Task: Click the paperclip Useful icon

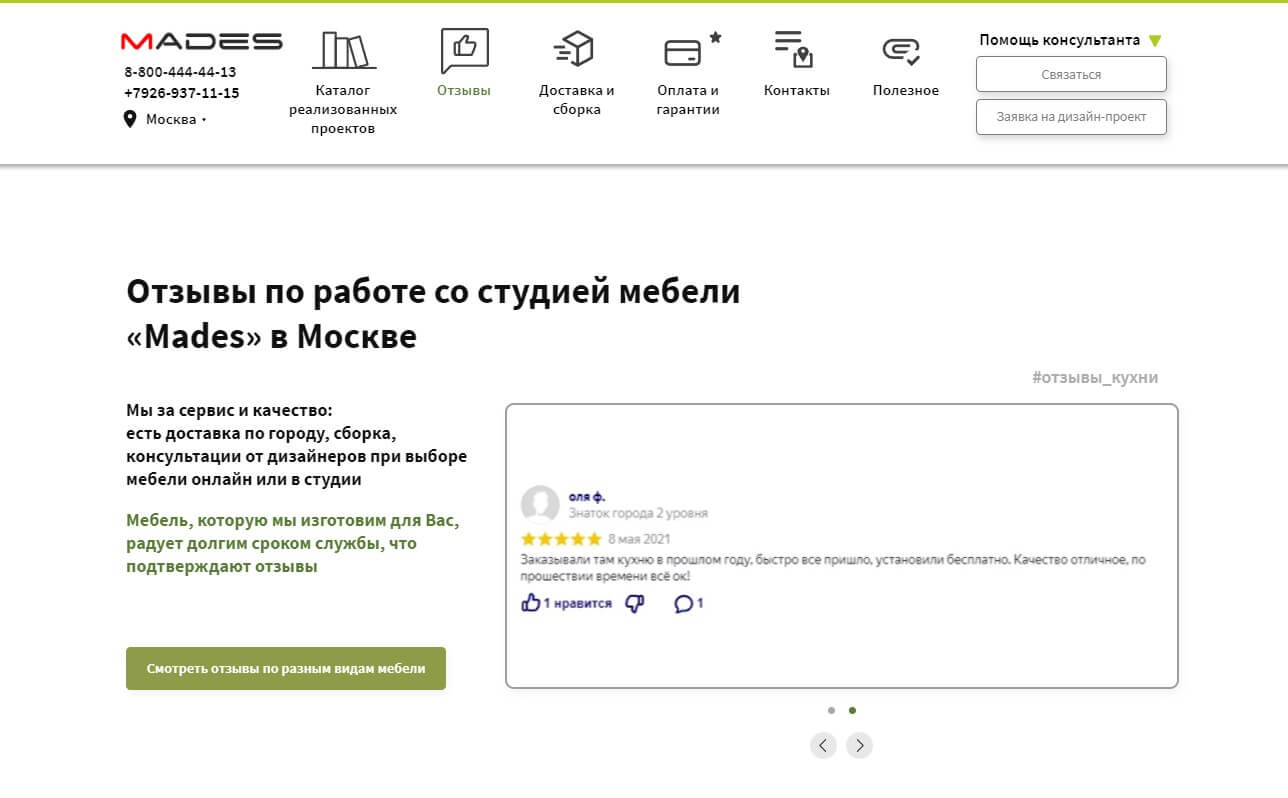Action: point(901,51)
